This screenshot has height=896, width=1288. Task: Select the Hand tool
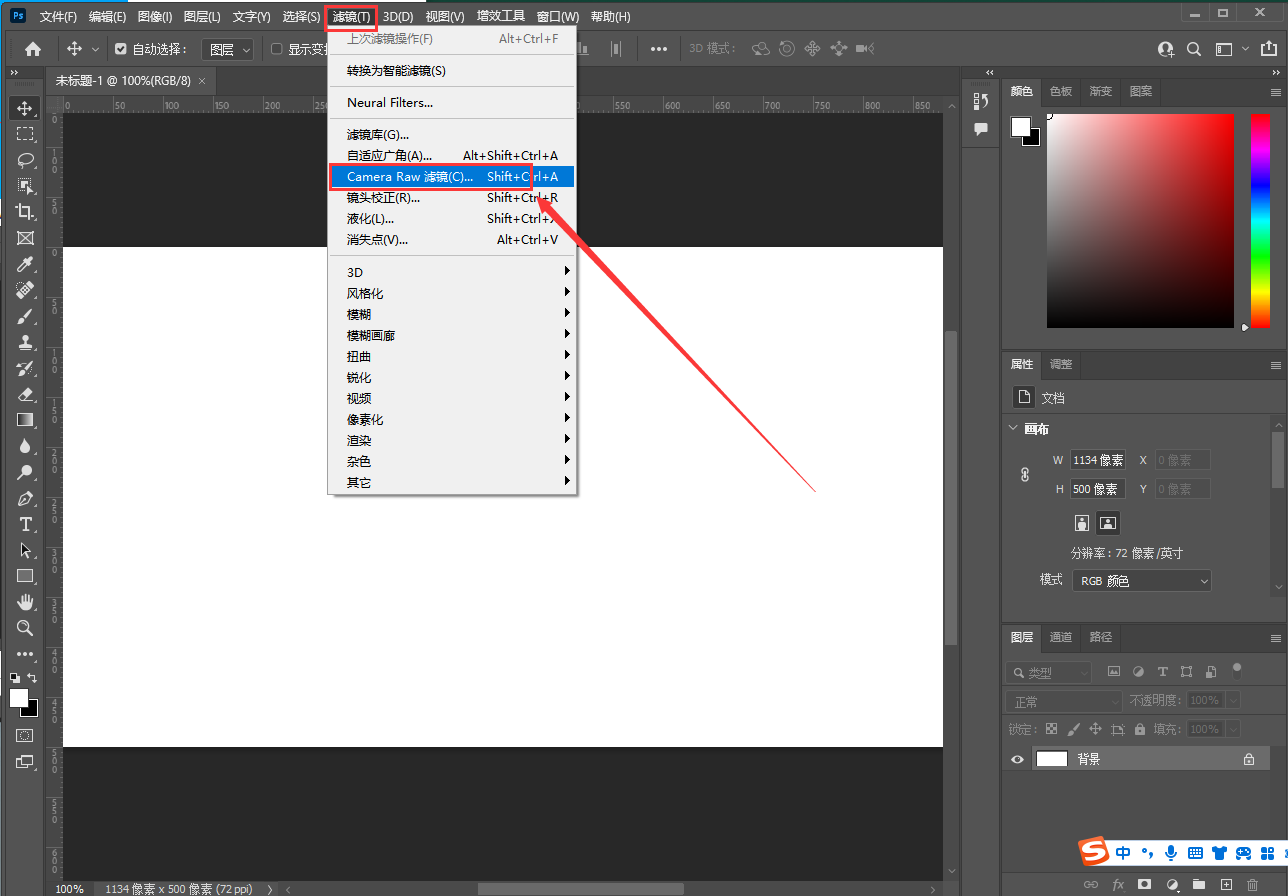[x=25, y=602]
